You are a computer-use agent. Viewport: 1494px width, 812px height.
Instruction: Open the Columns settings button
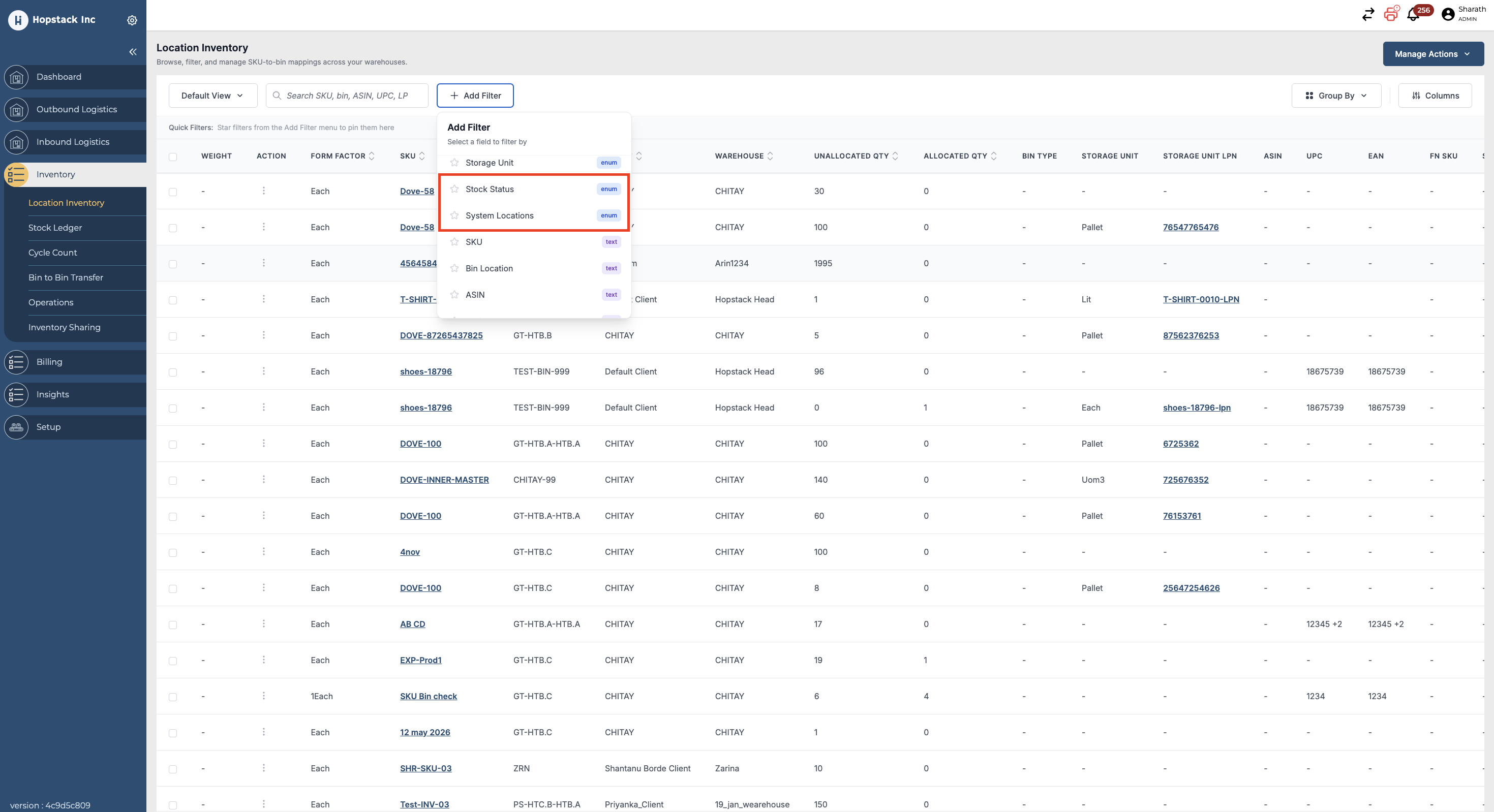(x=1434, y=96)
